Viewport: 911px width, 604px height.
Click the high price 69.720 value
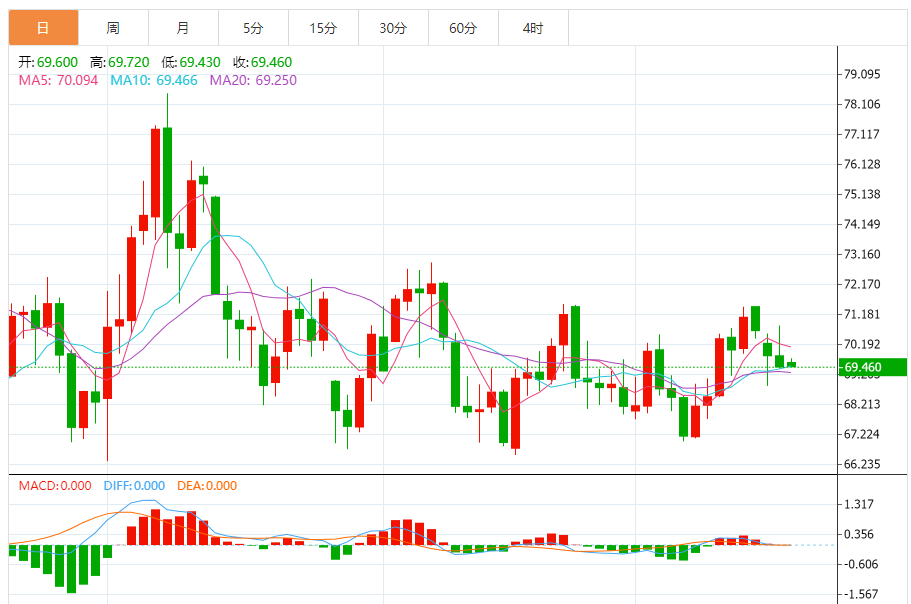tap(128, 62)
